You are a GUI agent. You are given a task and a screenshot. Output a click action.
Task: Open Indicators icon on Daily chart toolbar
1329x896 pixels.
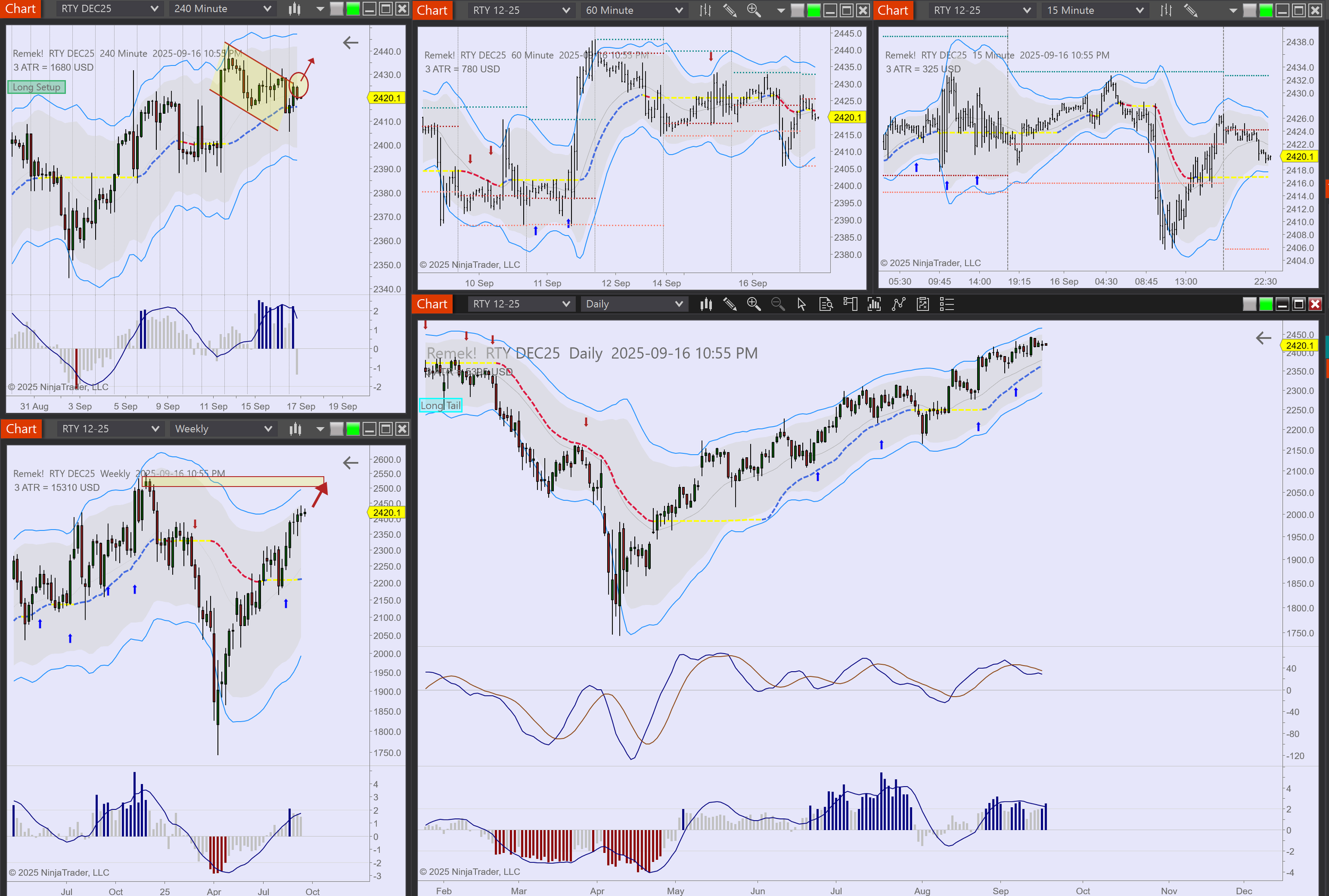[x=873, y=304]
